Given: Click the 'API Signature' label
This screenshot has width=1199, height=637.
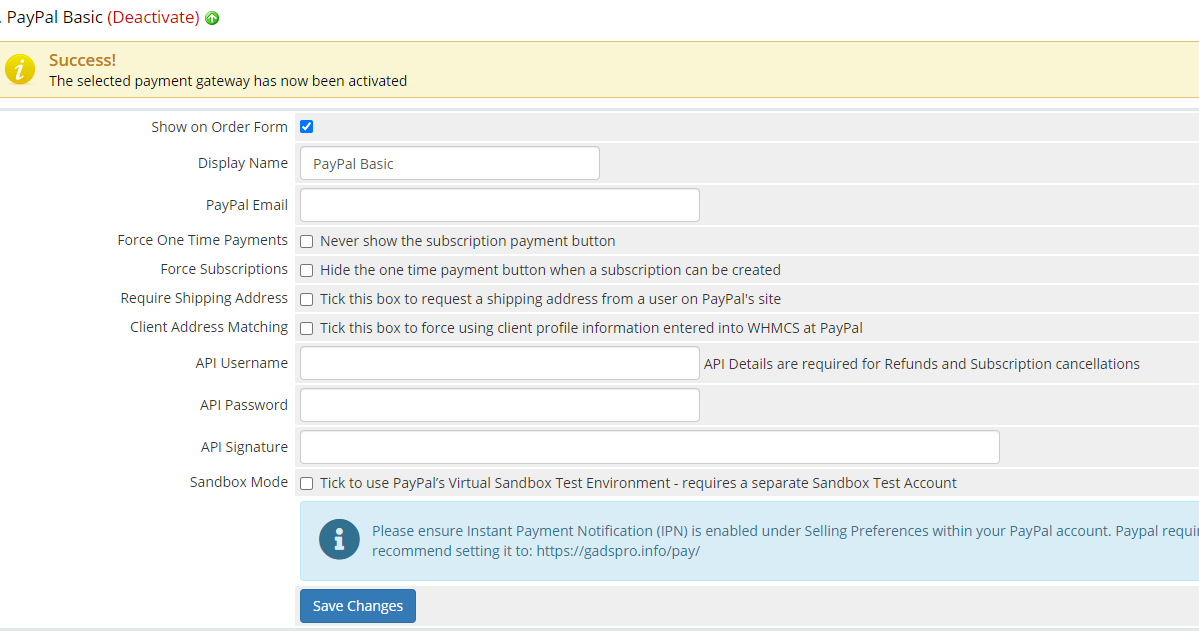Looking at the screenshot, I should (244, 447).
